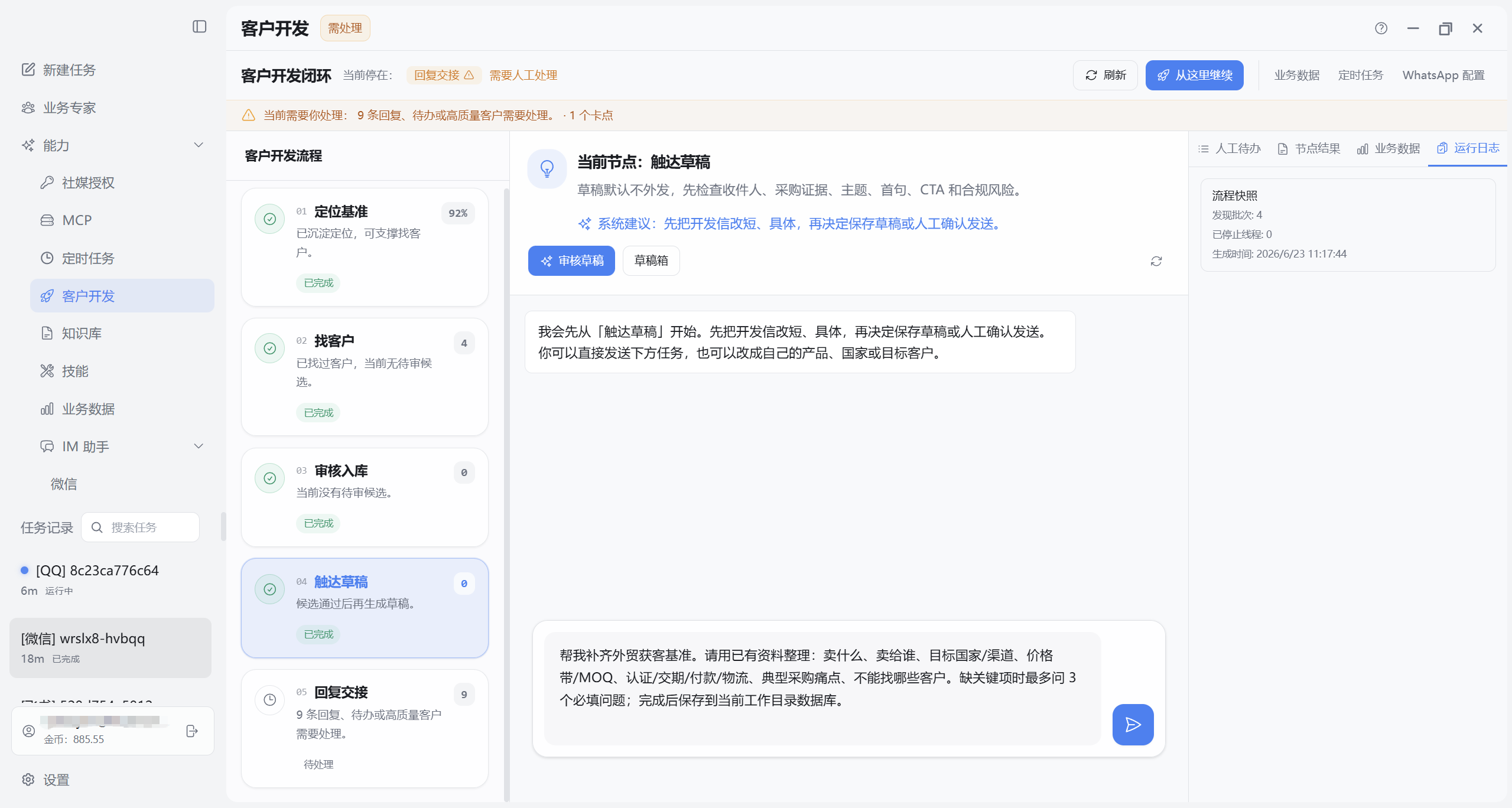Click the clock icon of 回复交接

[x=269, y=700]
